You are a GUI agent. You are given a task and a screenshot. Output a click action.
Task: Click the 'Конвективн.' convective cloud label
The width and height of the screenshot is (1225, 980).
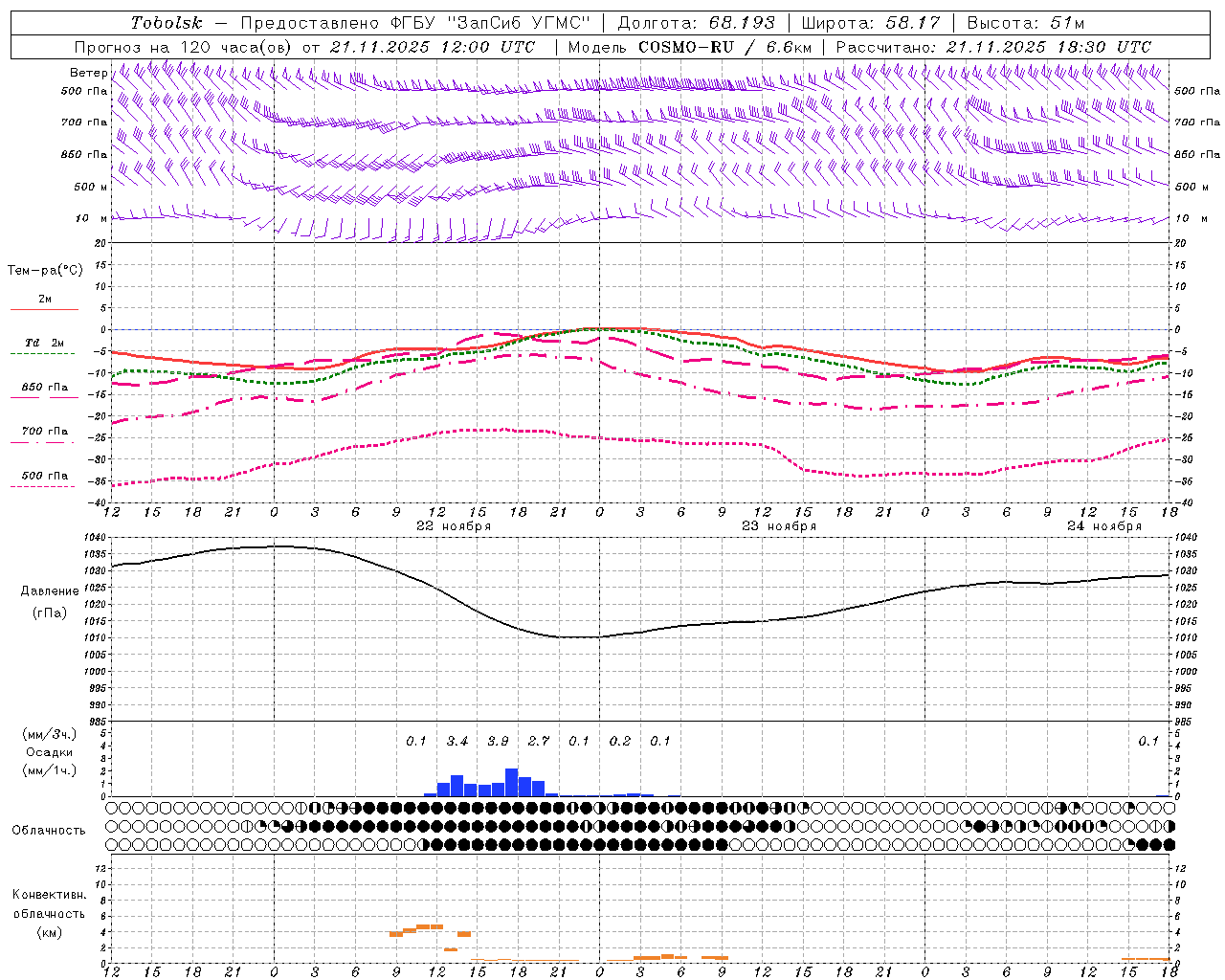click(49, 895)
